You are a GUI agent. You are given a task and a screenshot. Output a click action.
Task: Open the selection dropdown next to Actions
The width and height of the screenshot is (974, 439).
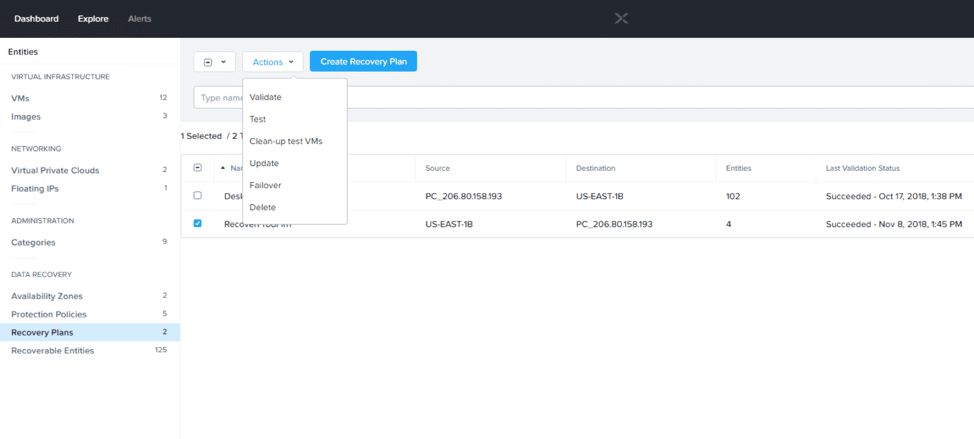[214, 62]
